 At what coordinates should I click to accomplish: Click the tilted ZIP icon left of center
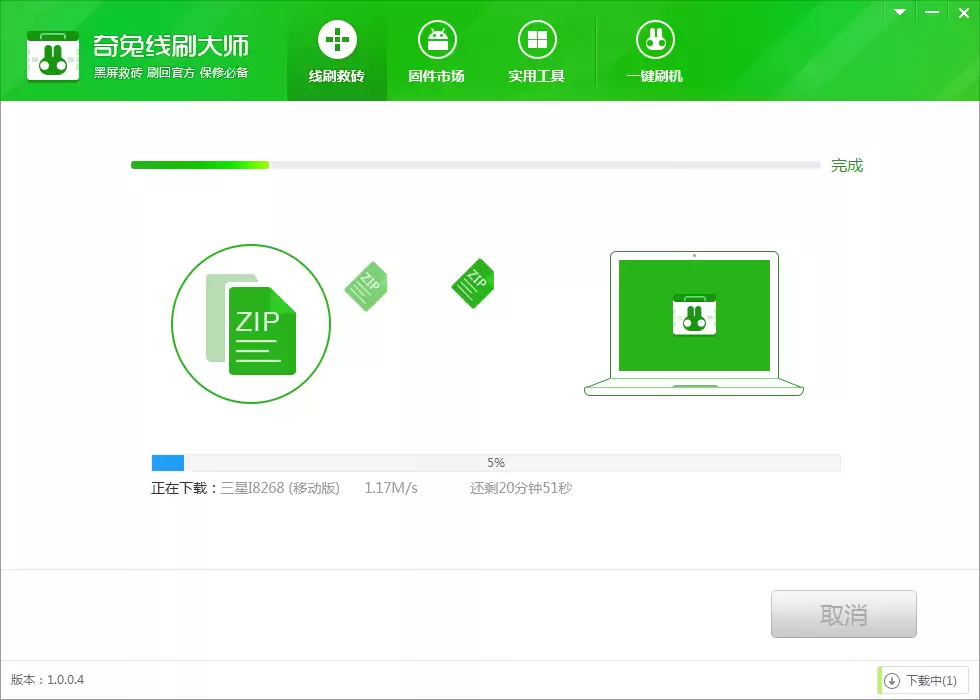[366, 286]
